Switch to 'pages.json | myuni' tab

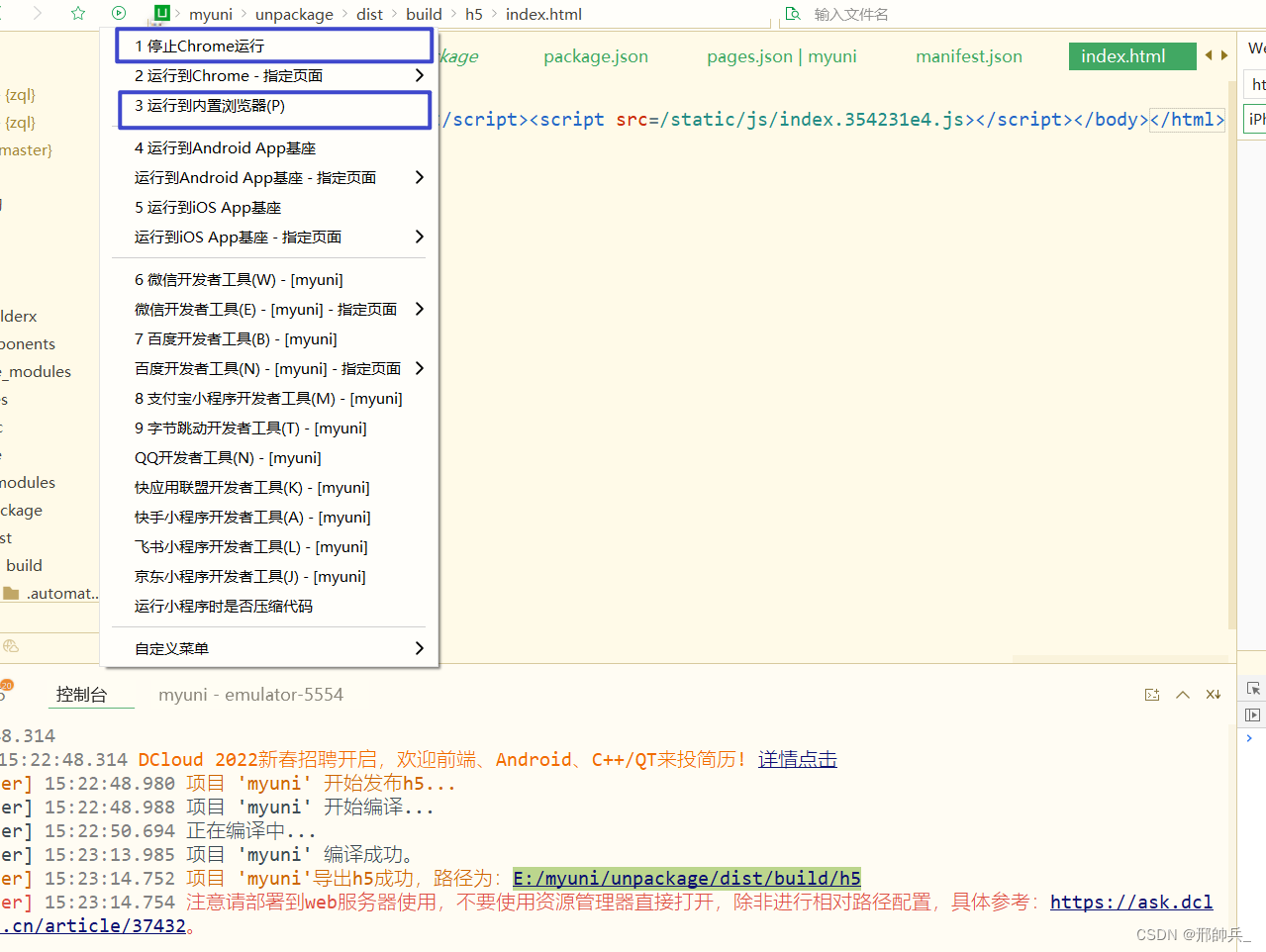pos(782,56)
